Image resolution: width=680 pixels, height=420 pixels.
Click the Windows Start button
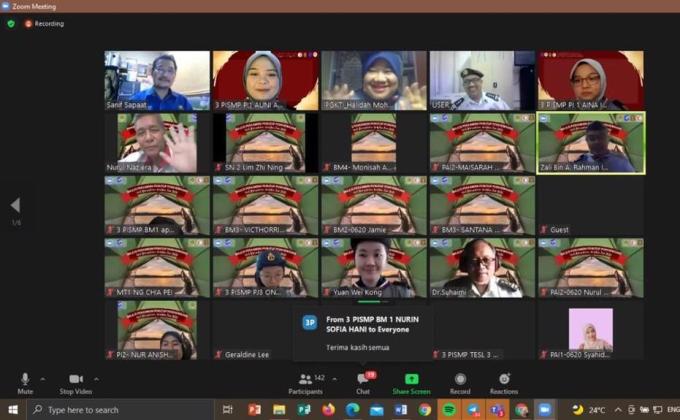(11, 410)
